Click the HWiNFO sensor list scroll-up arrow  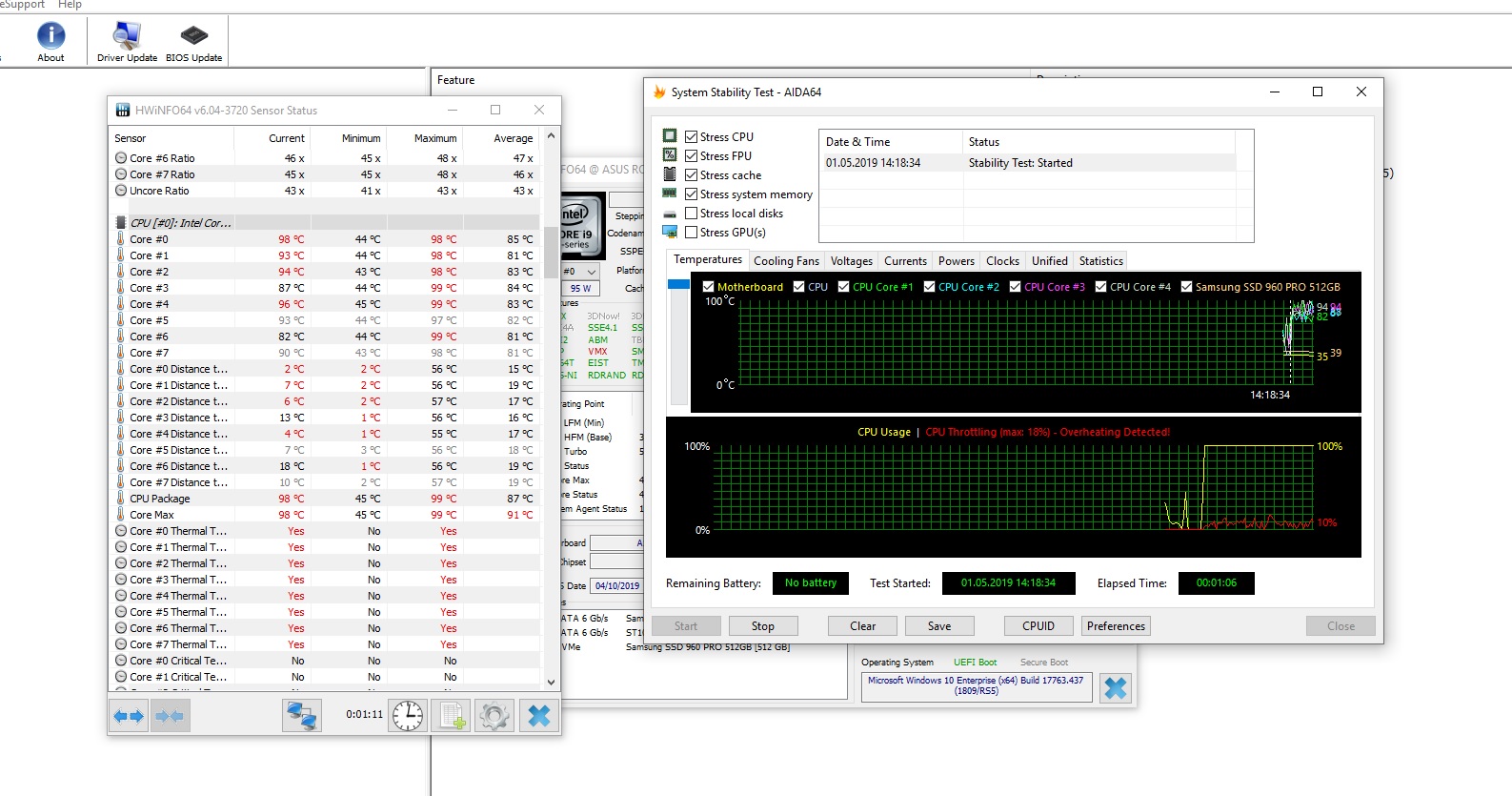551,134
